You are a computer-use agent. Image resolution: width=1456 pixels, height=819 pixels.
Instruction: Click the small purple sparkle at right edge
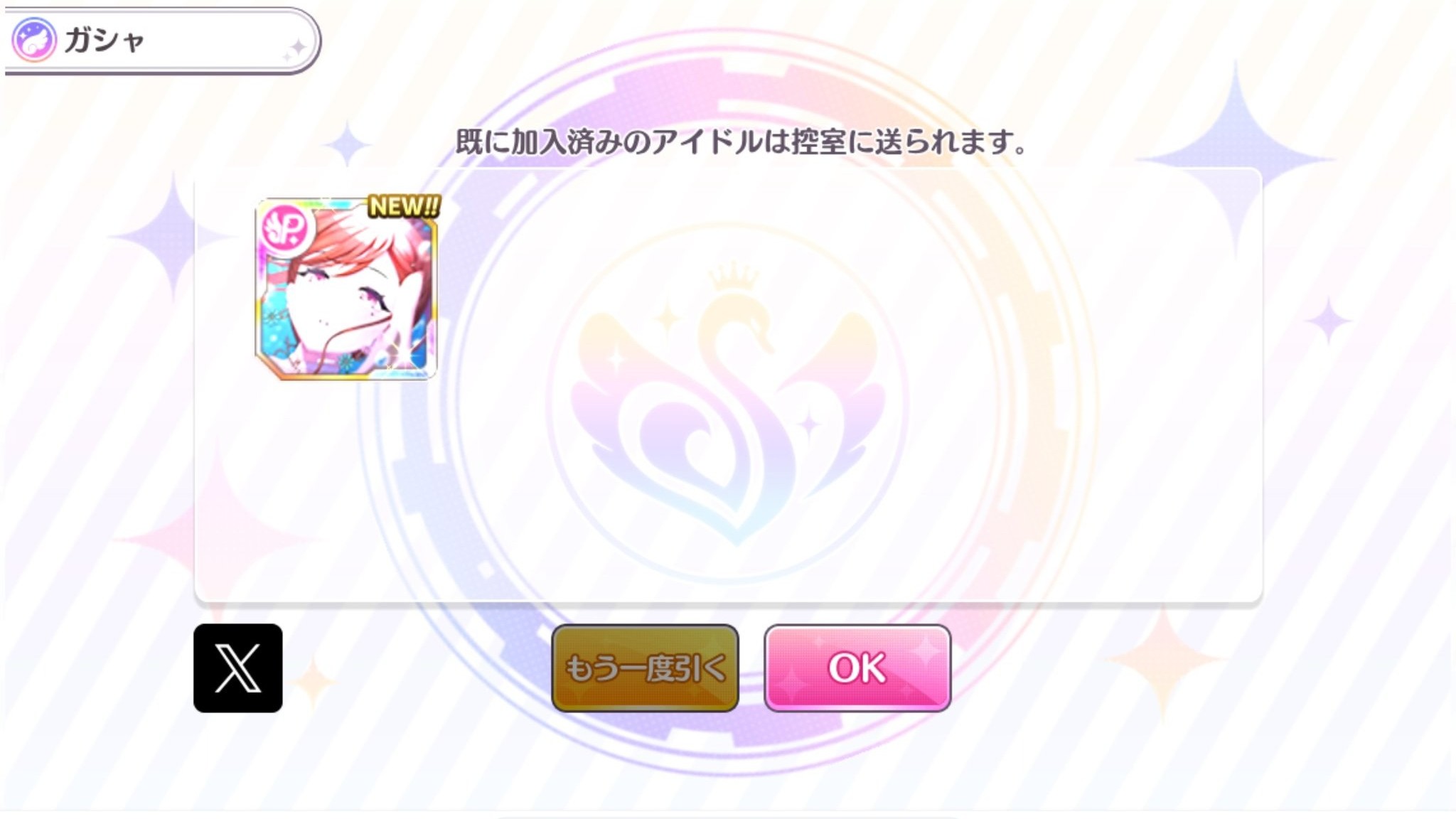pyautogui.click(x=1328, y=321)
